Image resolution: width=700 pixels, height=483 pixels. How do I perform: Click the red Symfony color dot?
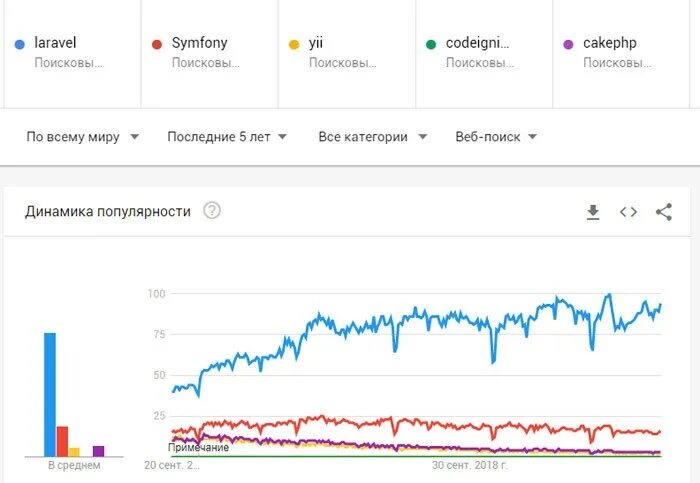(157, 44)
